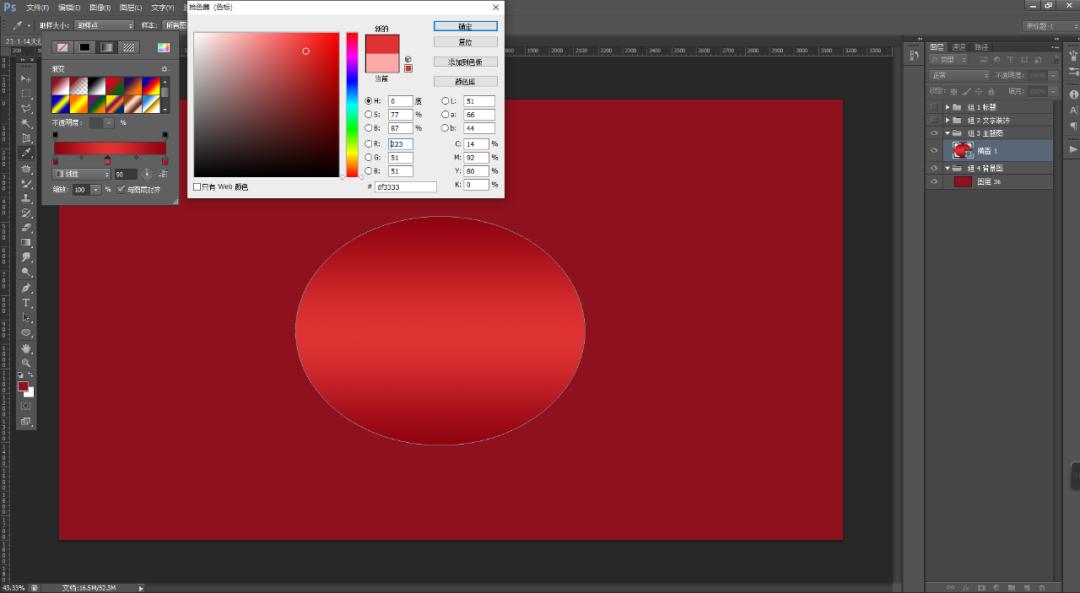
Task: Open the layer blend mode dropdown
Action: [x=959, y=75]
